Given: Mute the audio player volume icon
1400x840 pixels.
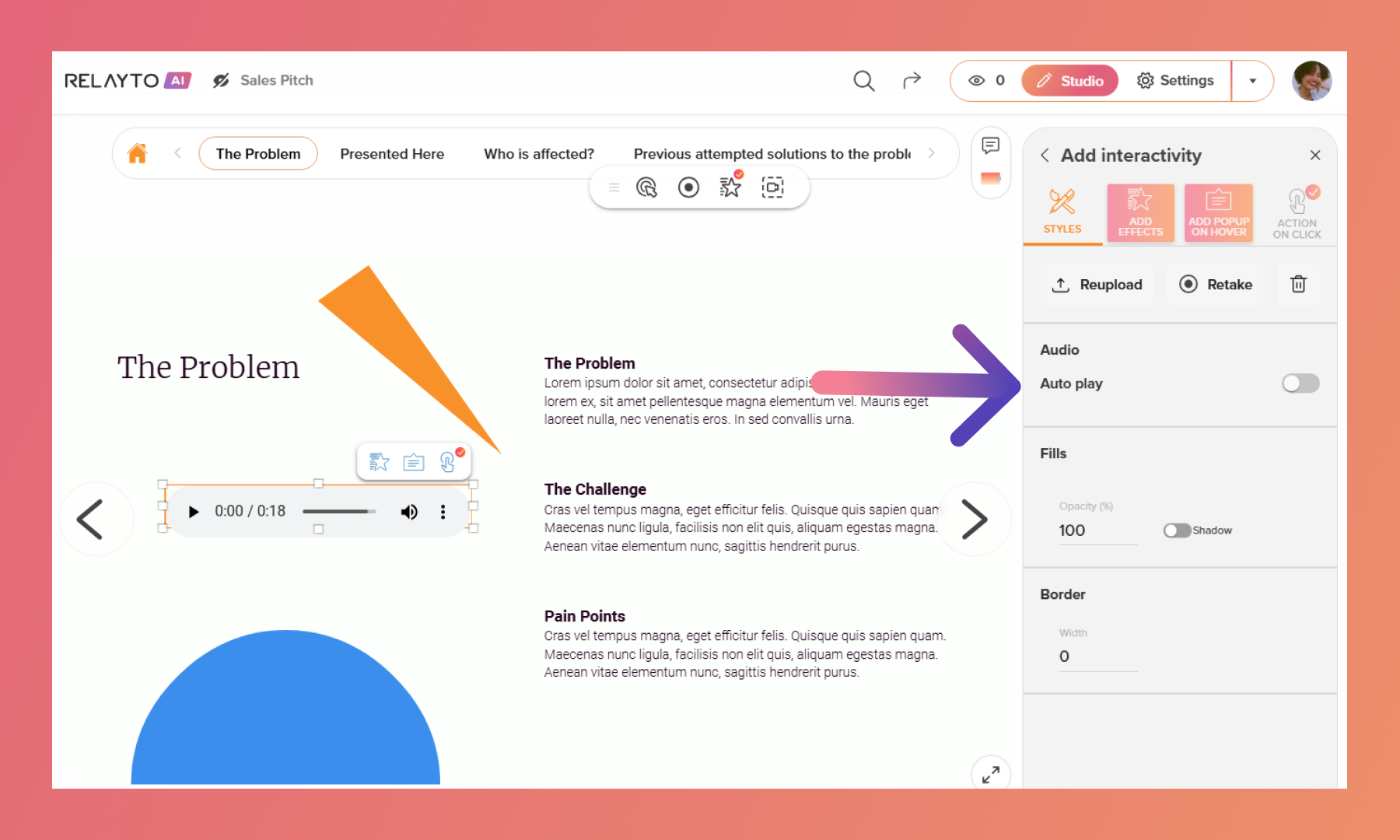Looking at the screenshot, I should [x=408, y=512].
